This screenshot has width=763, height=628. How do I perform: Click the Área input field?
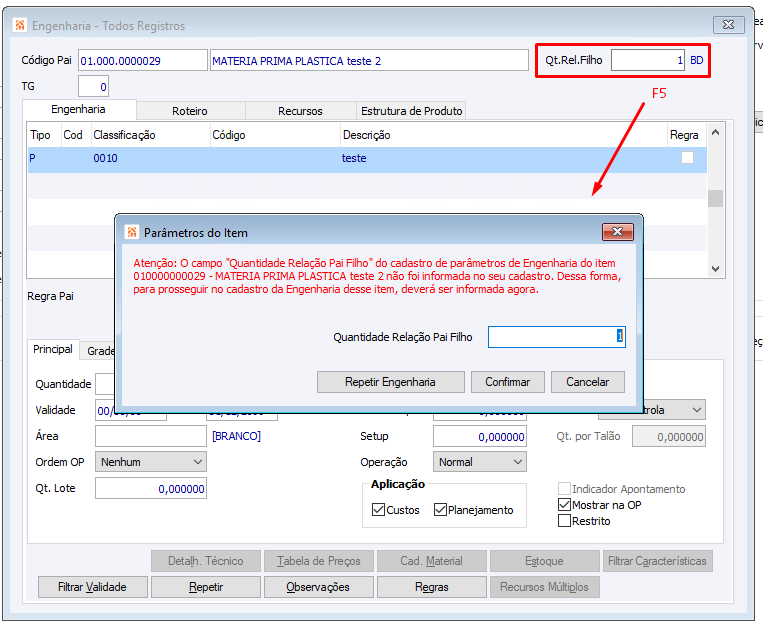(151, 436)
